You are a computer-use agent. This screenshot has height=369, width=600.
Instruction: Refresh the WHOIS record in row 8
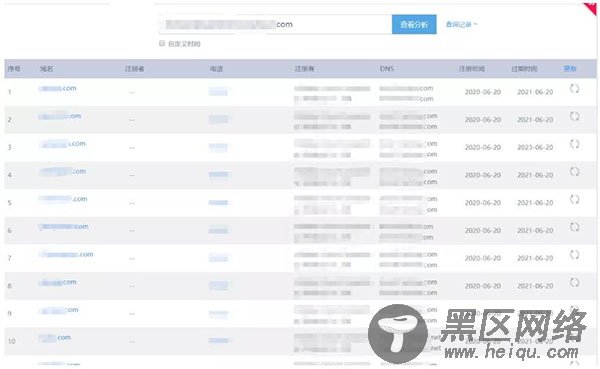pyautogui.click(x=574, y=282)
